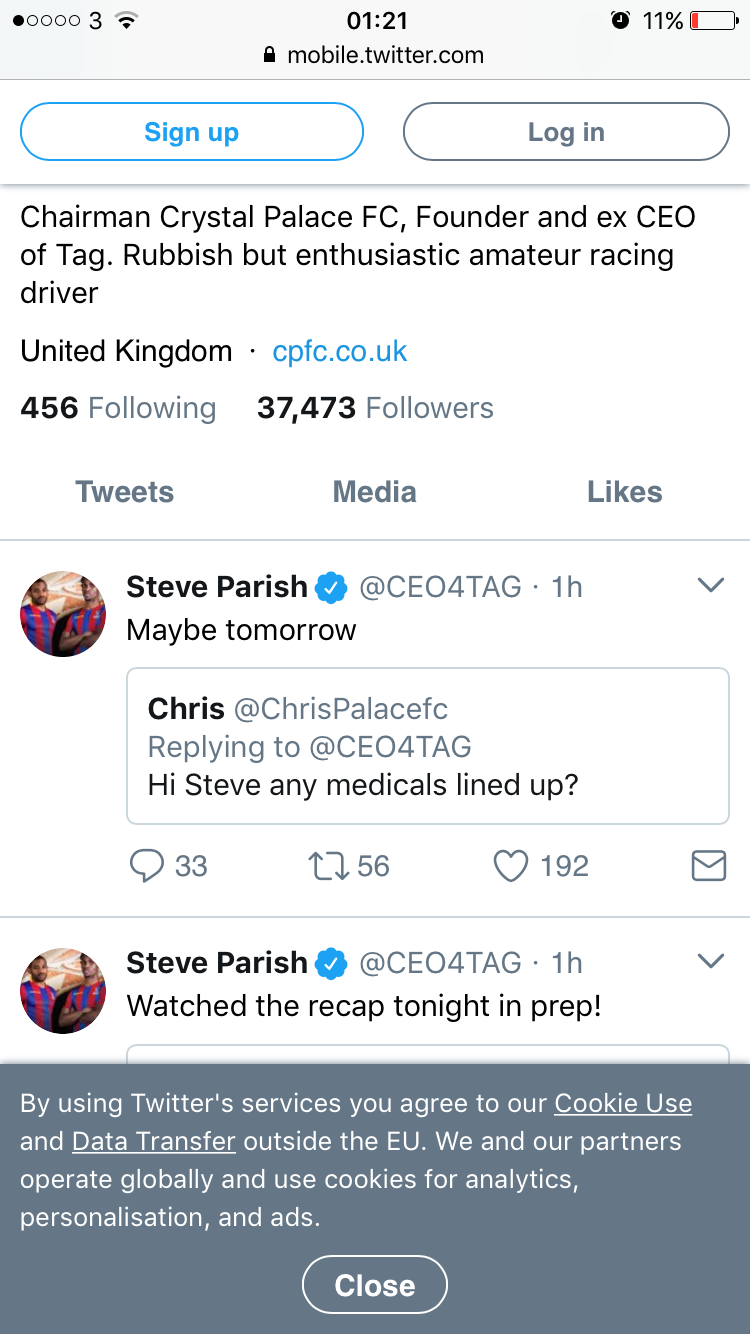Retweet the 'Maybe tomorrow' tweet
The image size is (750, 1334).
pos(327,866)
